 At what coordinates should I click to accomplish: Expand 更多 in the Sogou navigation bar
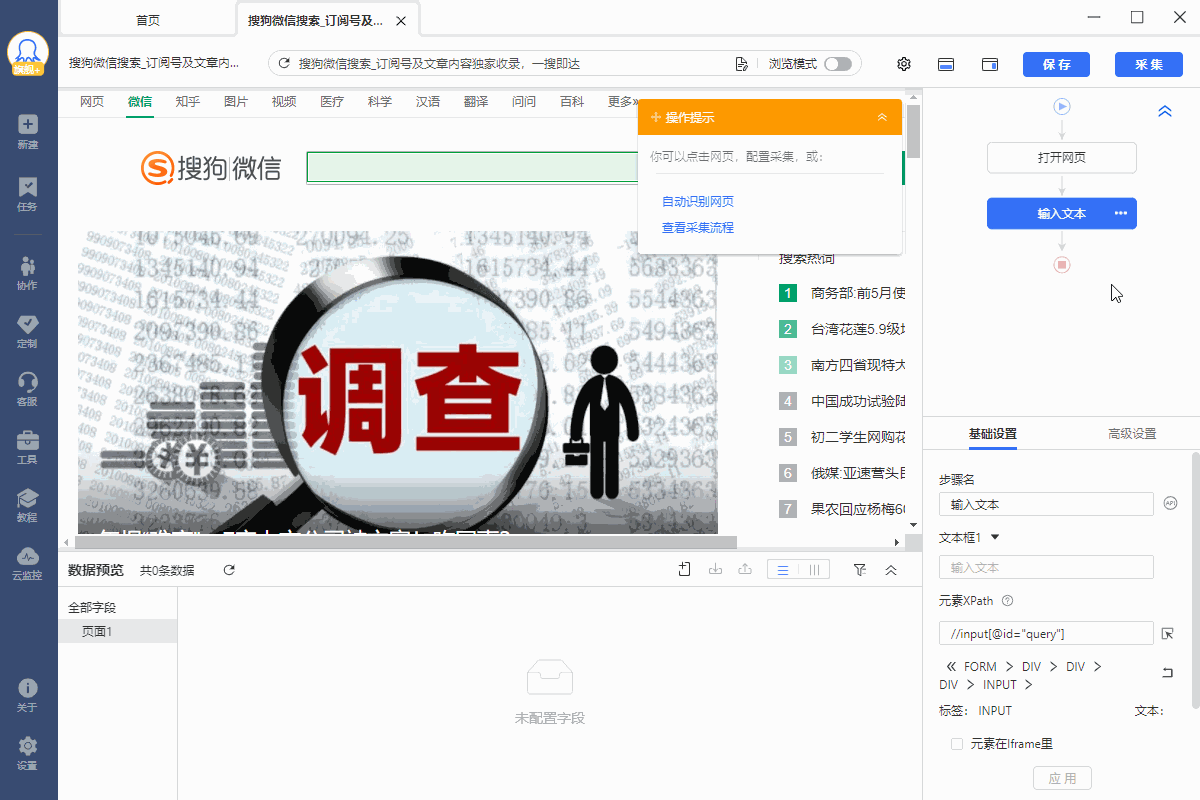tap(623, 102)
